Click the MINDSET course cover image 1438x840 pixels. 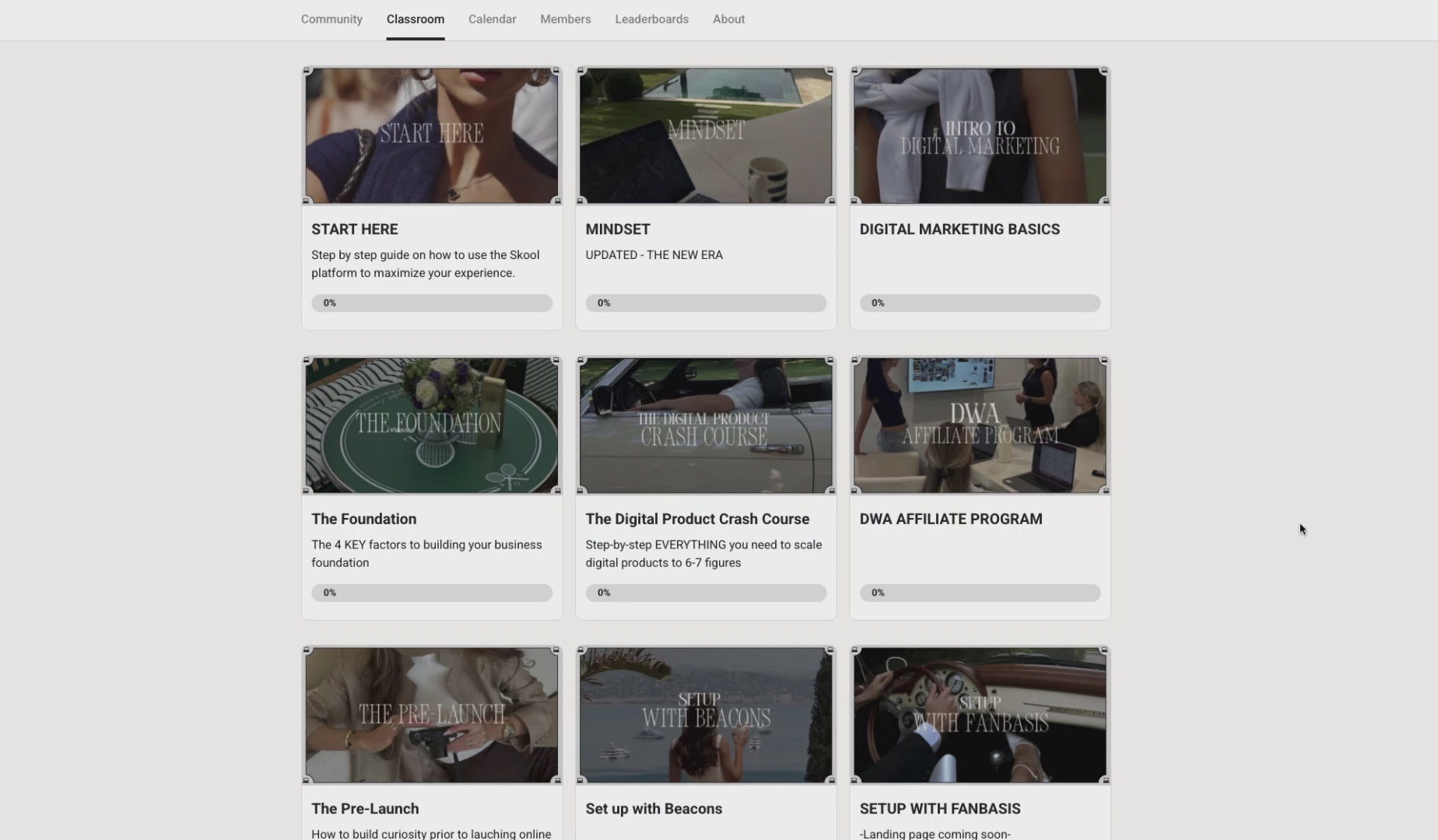[705, 136]
